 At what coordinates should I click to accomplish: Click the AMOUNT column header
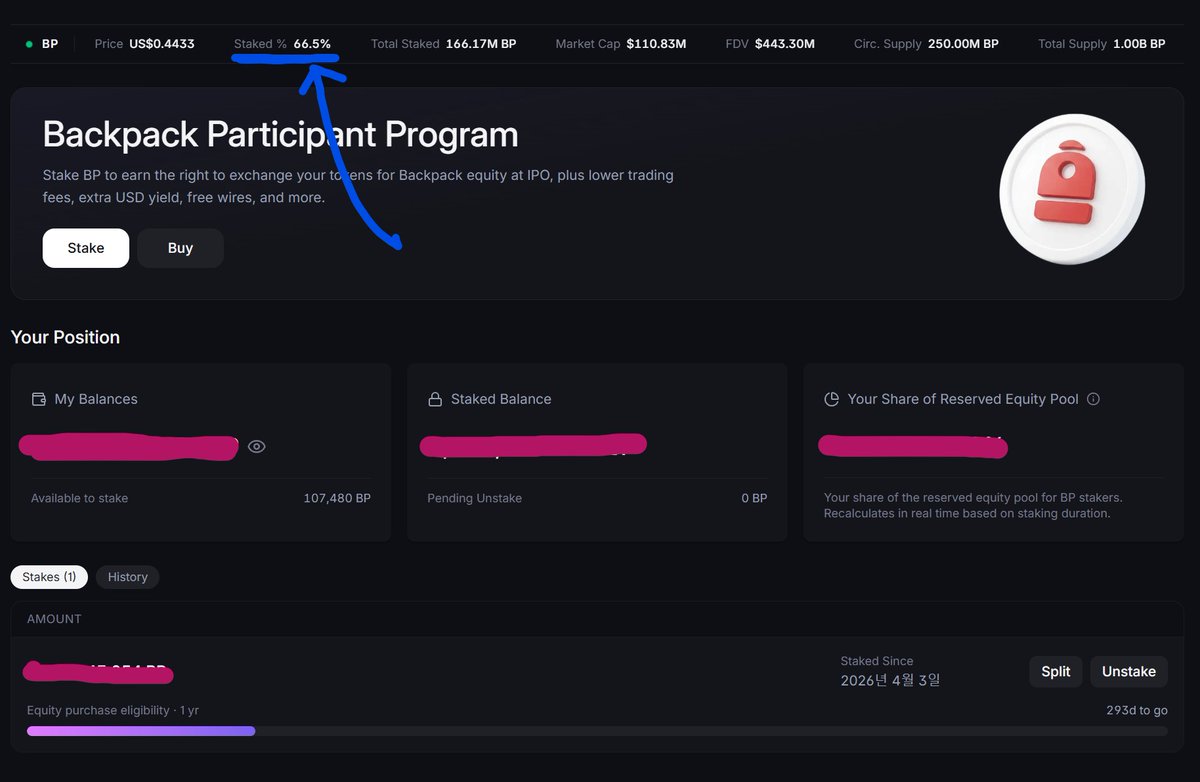54,619
